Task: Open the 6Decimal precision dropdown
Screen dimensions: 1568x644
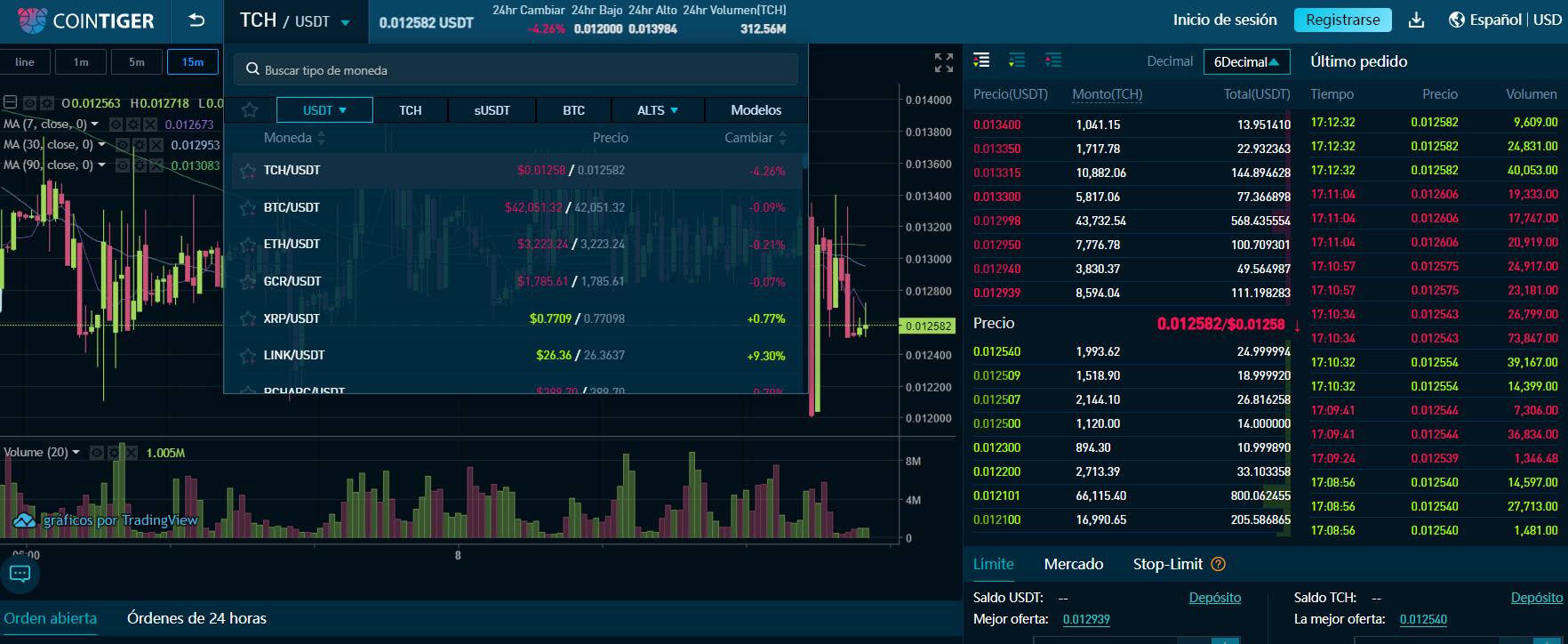Action: click(1246, 61)
